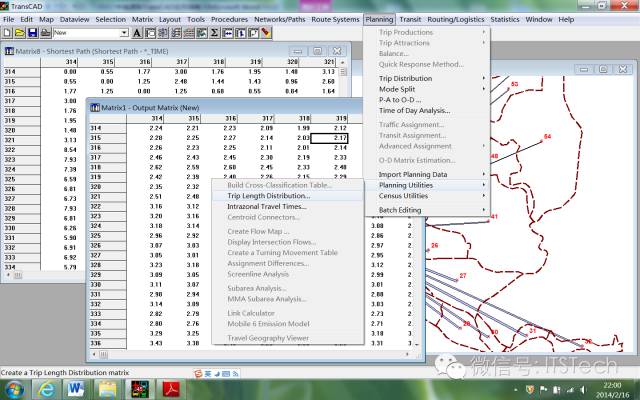Viewport: 640px width, 400px height.
Task: Select Trip Length Distribution... entry
Action: pyautogui.click(x=288, y=196)
